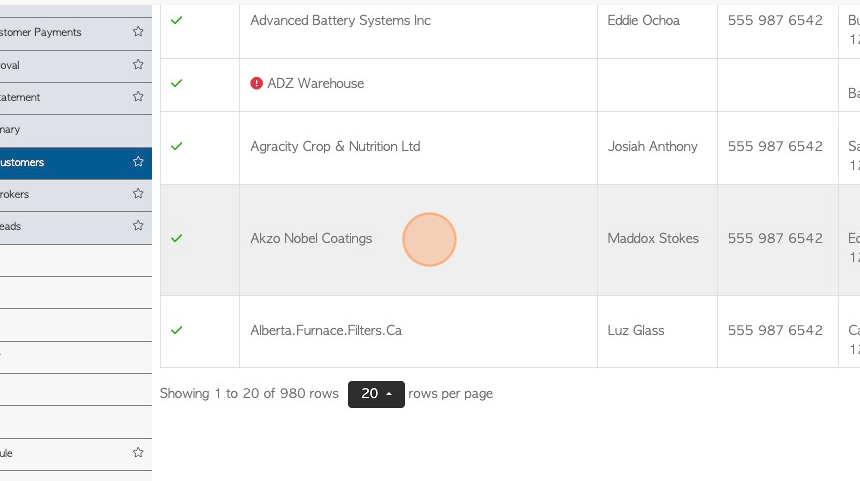
Task: Click the star next to Leads
Action: (138, 225)
